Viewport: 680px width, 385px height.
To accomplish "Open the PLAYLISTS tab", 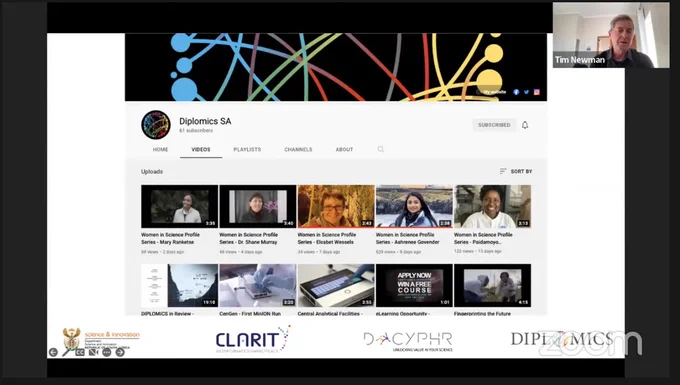I will pyautogui.click(x=247, y=150).
